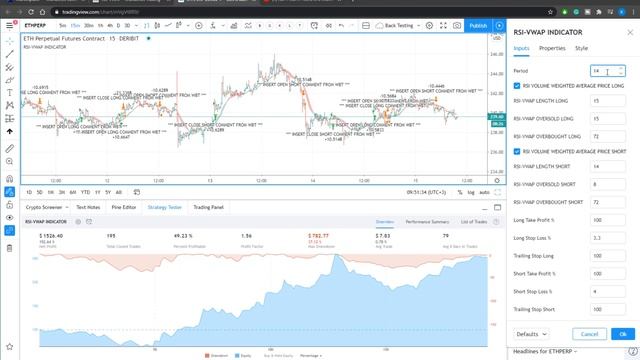
Task: Click the go to date icon
Action: tap(137, 192)
